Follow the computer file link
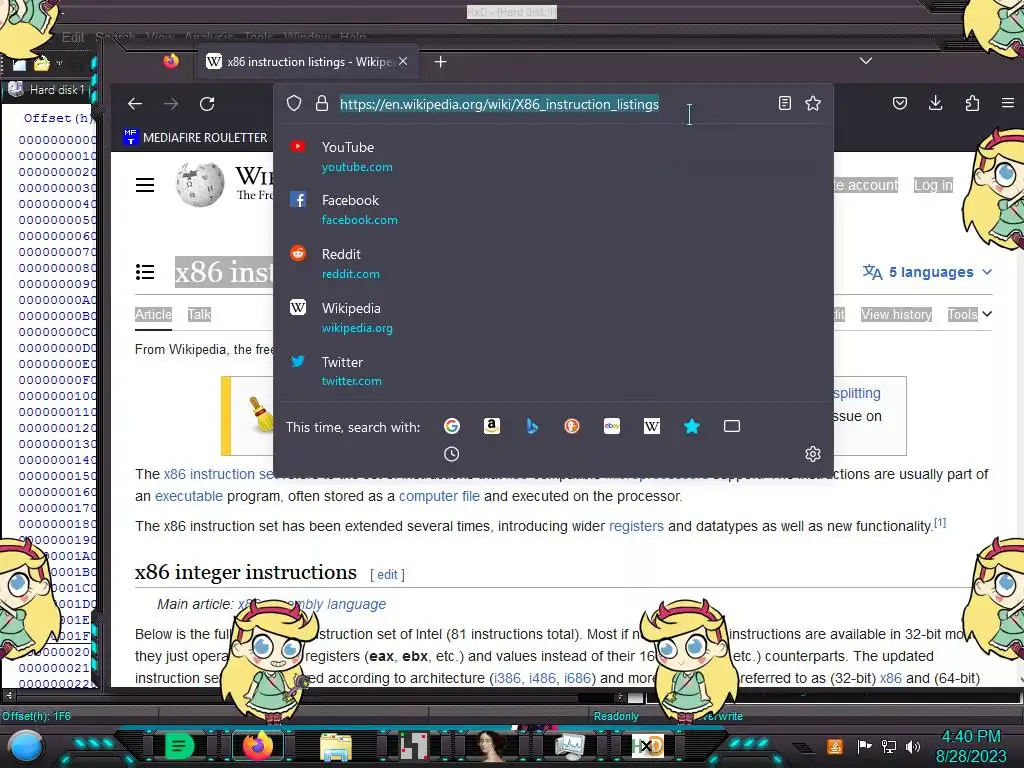 pos(439,496)
